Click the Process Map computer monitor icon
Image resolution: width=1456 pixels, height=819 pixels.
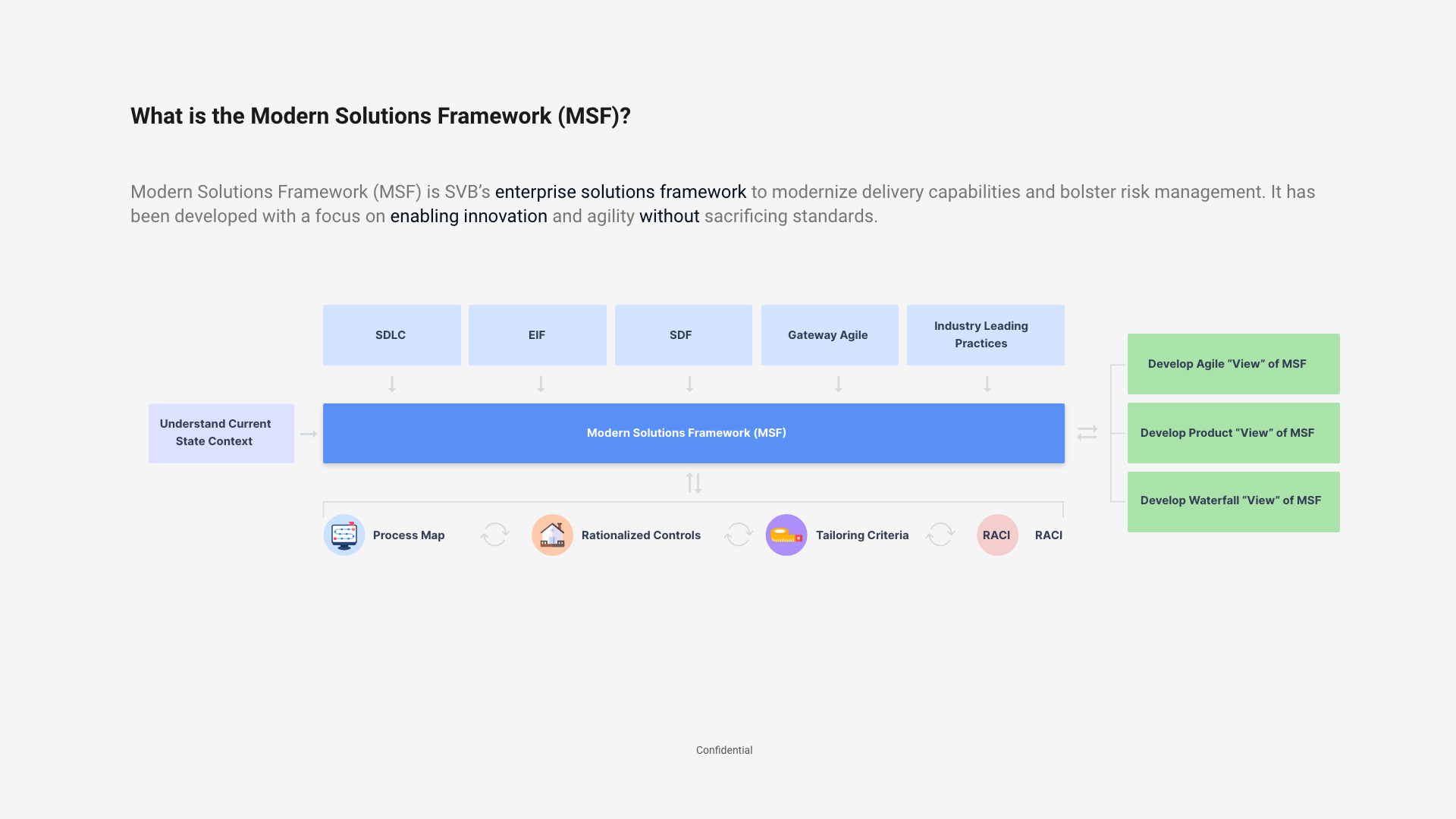click(344, 535)
